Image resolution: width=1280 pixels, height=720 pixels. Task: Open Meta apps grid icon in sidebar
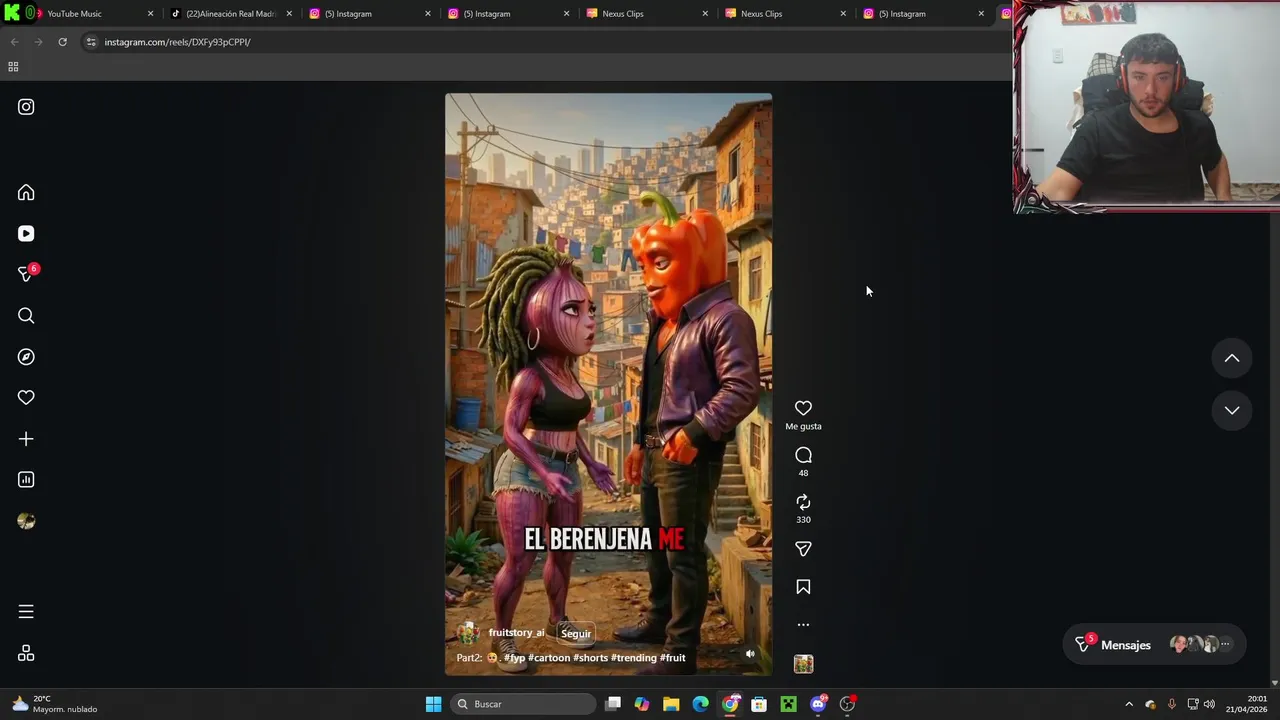coord(26,653)
